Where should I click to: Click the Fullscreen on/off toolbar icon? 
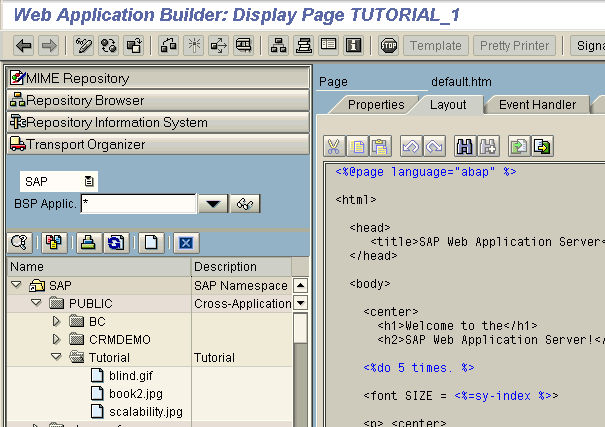tap(329, 46)
